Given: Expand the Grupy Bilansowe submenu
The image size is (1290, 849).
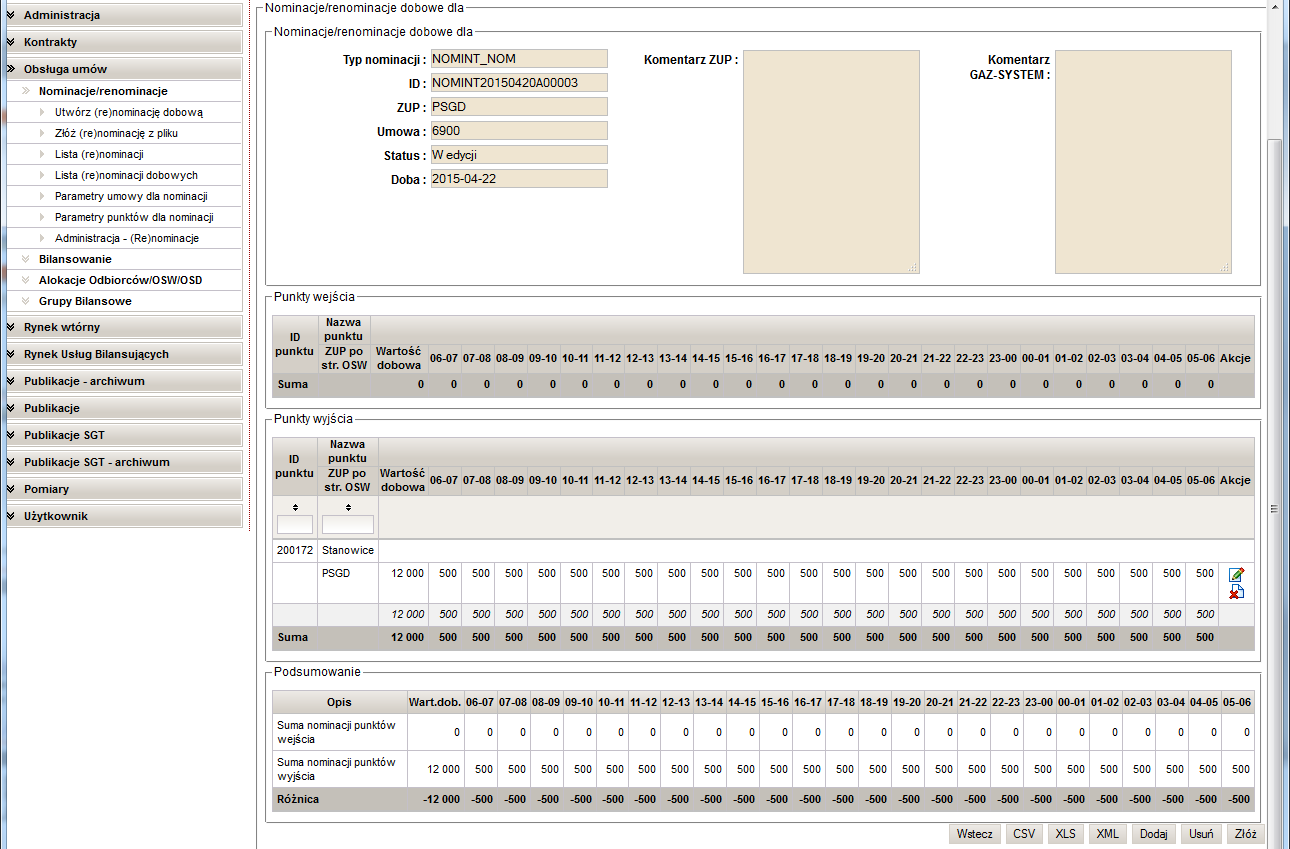Looking at the screenshot, I should pos(124,301).
